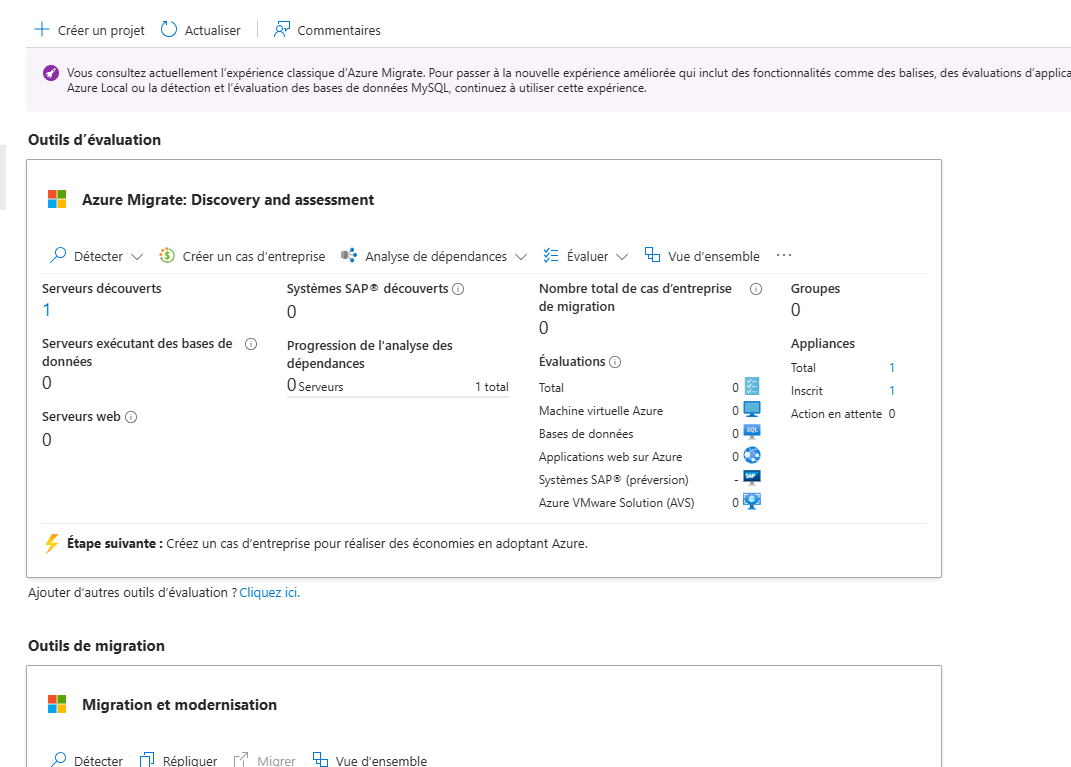
Task: Open the more options ellipsis in evaluation toolbar
Action: click(784, 255)
